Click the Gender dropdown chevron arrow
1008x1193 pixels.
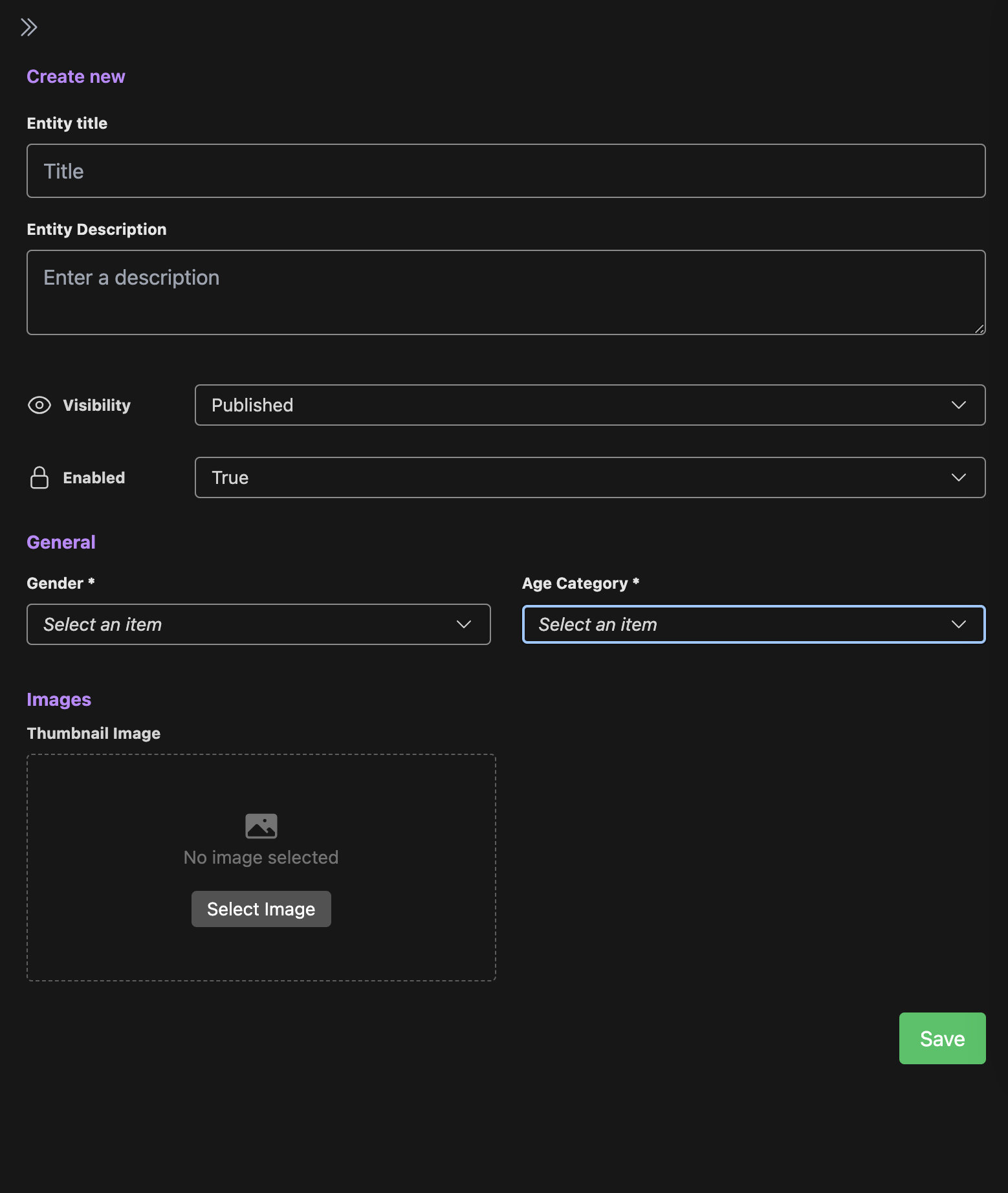click(x=464, y=624)
